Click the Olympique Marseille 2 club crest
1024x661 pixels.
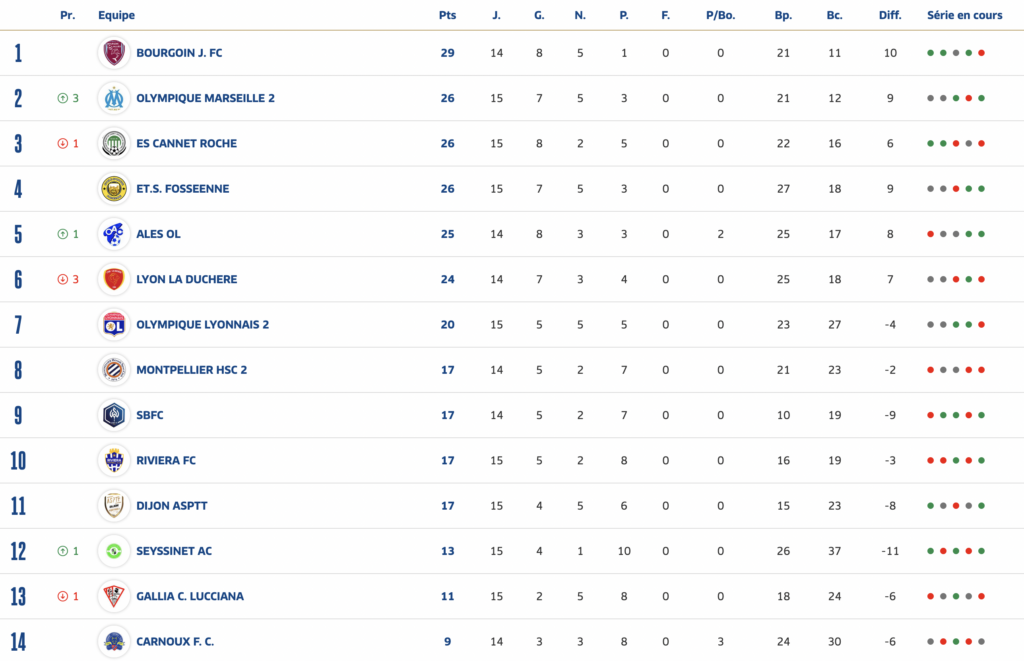pyautogui.click(x=114, y=98)
